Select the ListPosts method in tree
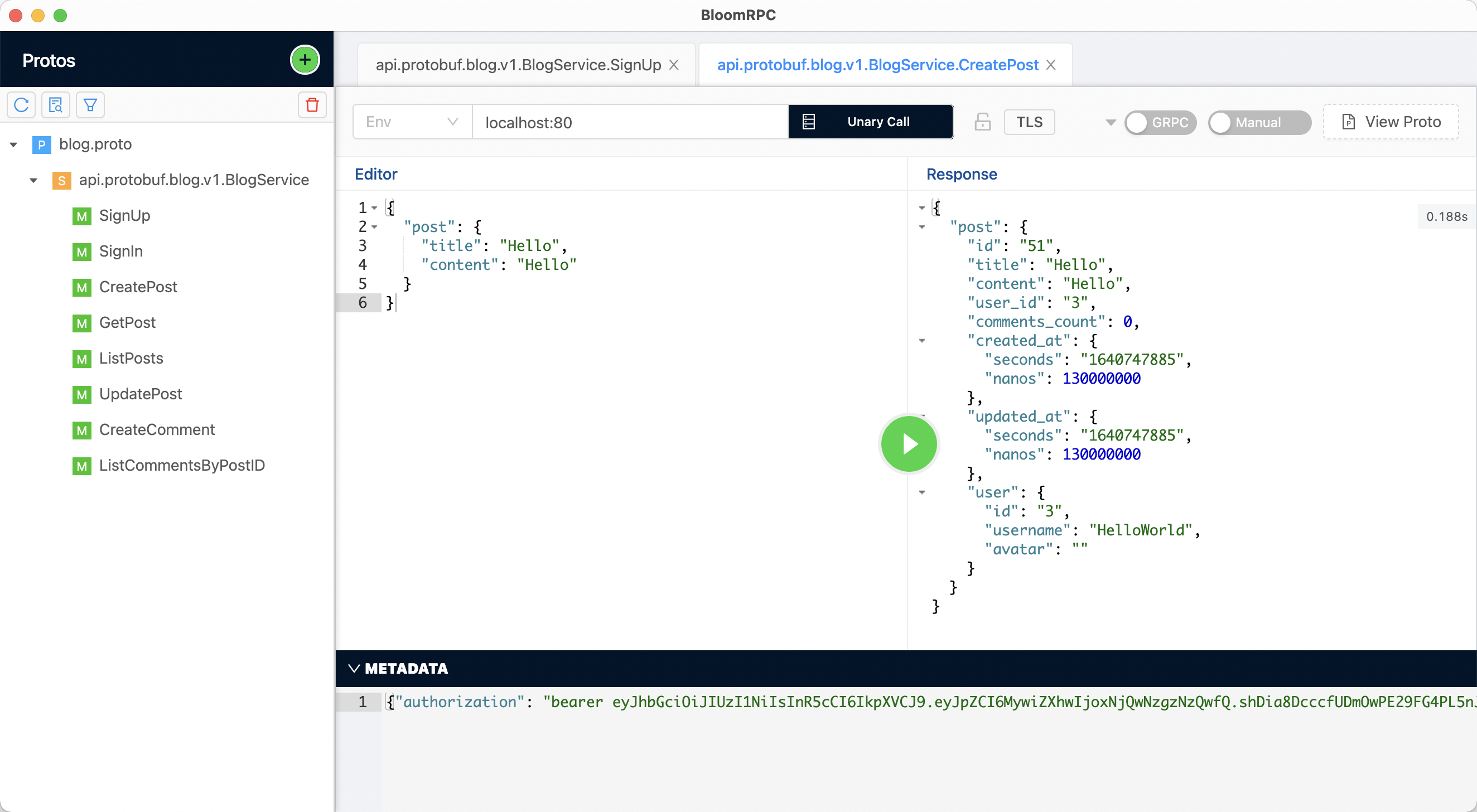The width and height of the screenshot is (1477, 812). click(x=131, y=359)
